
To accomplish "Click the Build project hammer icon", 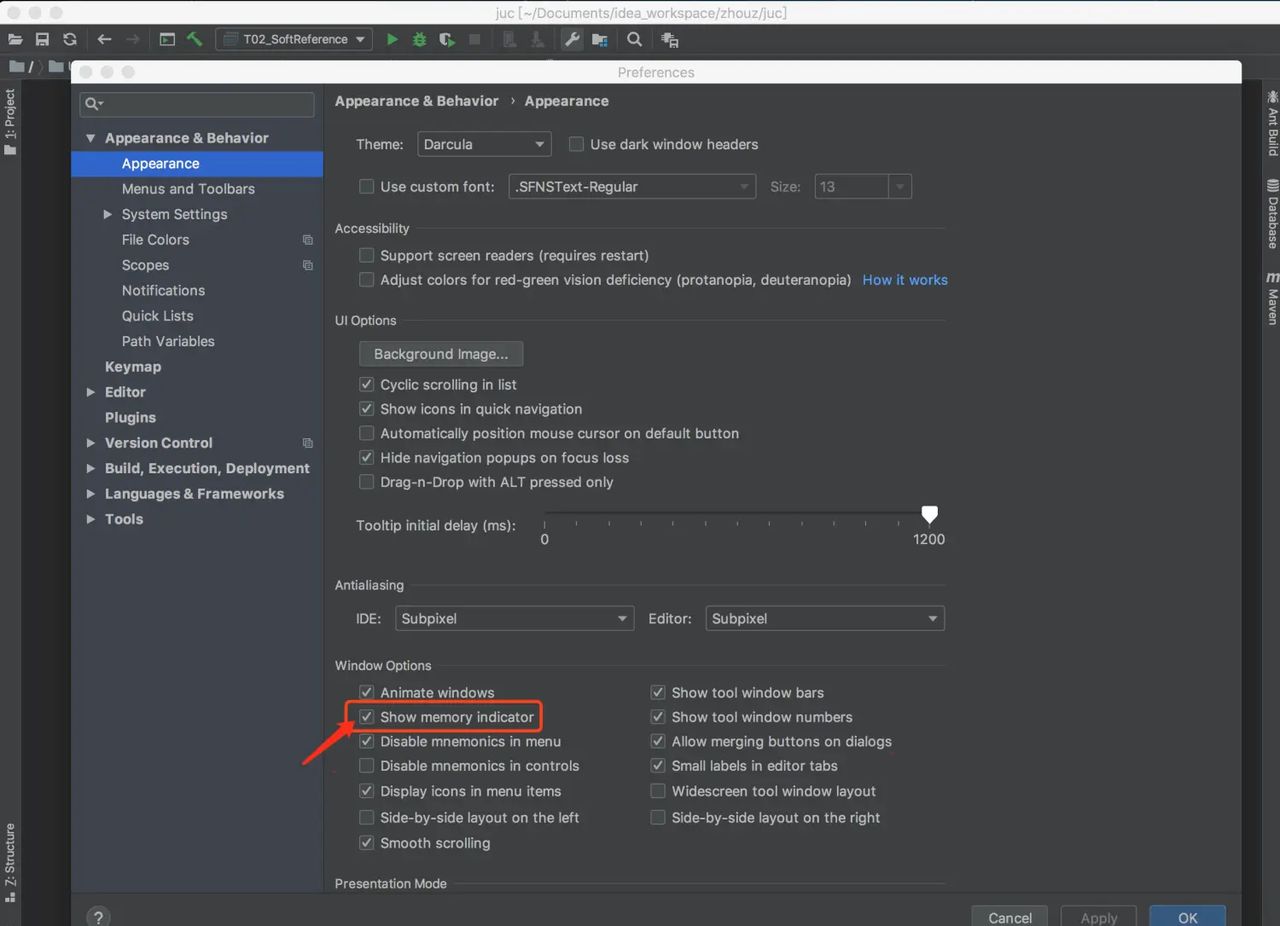I will point(195,39).
